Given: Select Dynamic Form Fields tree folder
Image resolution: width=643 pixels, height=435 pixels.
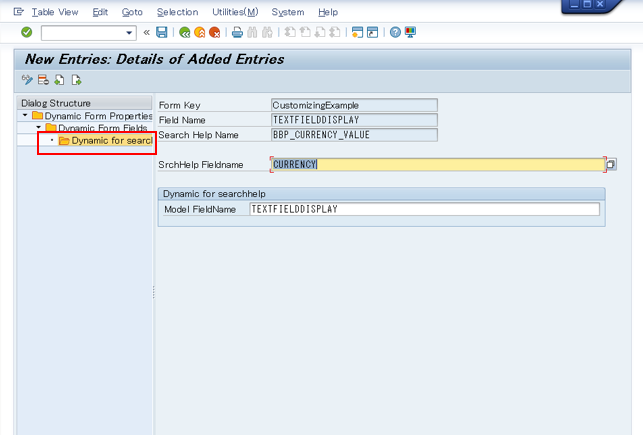Looking at the screenshot, I should tap(96, 128).
